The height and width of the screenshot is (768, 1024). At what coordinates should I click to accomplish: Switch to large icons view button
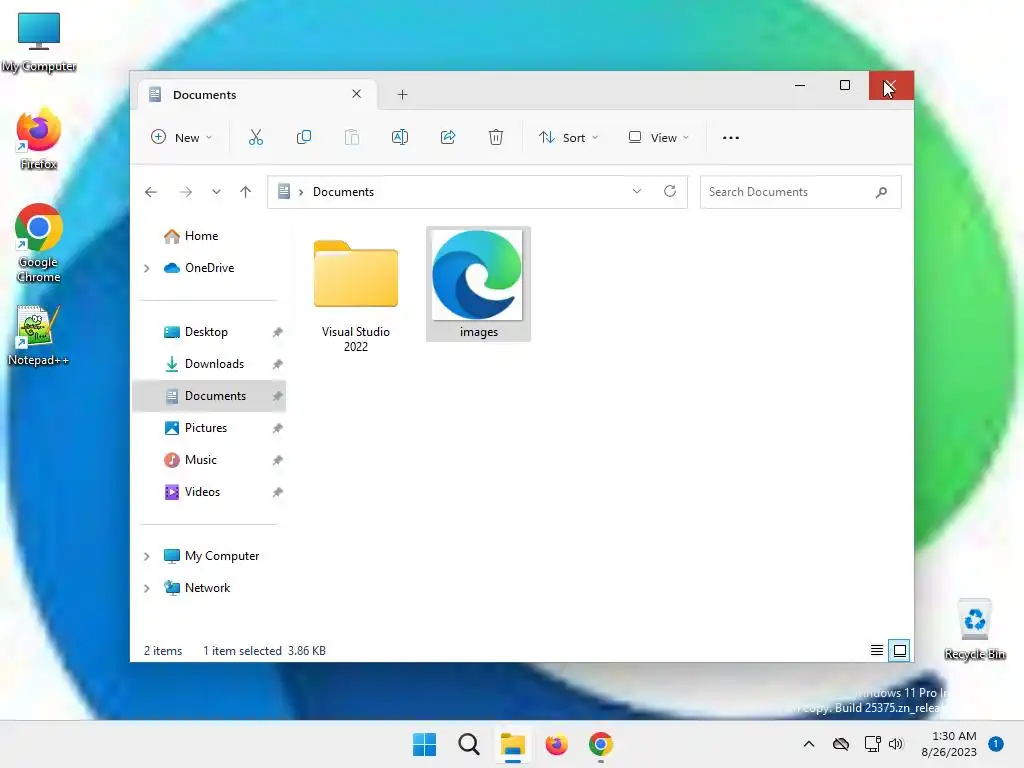coord(899,650)
